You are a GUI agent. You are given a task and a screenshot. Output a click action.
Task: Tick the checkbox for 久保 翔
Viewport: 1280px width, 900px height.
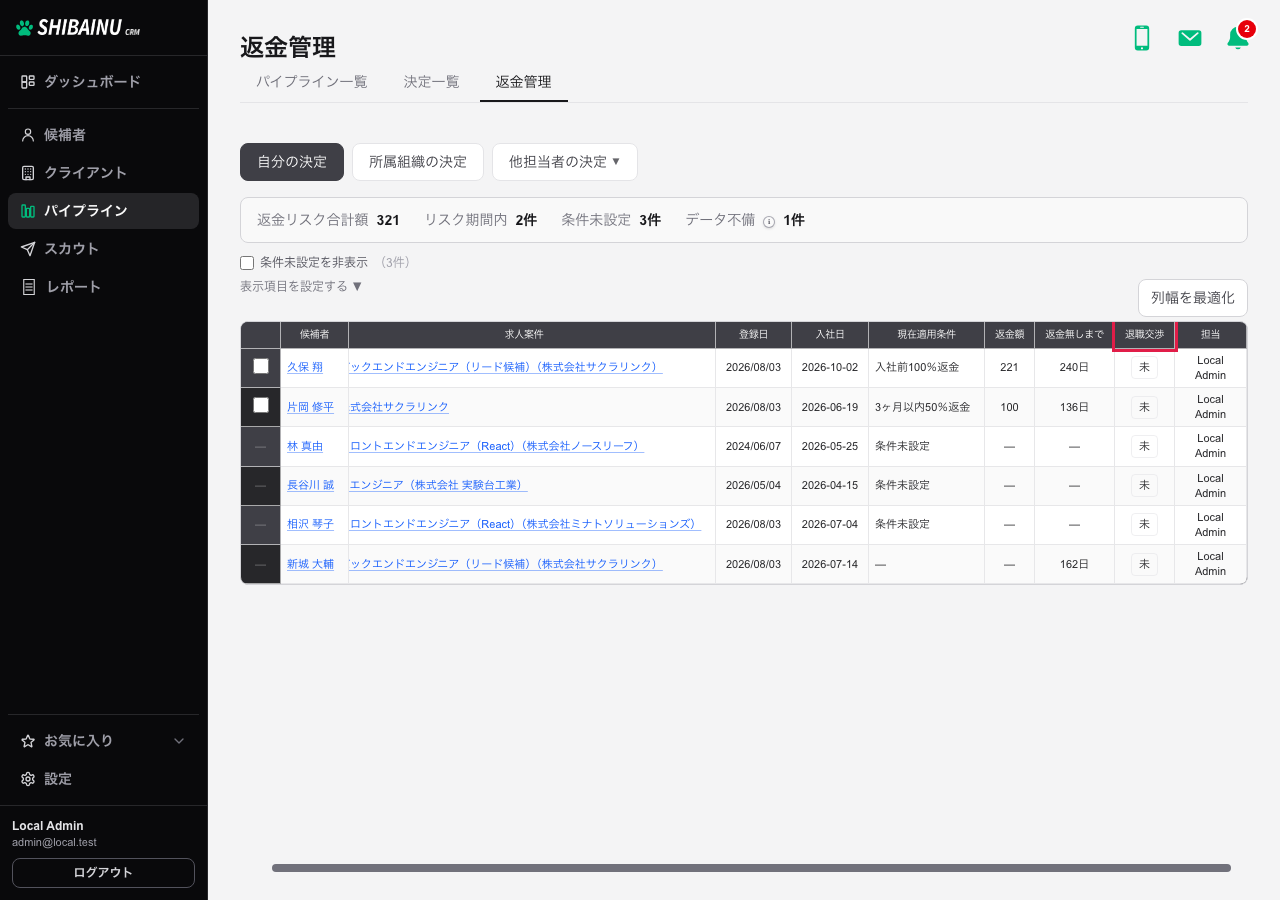261,367
